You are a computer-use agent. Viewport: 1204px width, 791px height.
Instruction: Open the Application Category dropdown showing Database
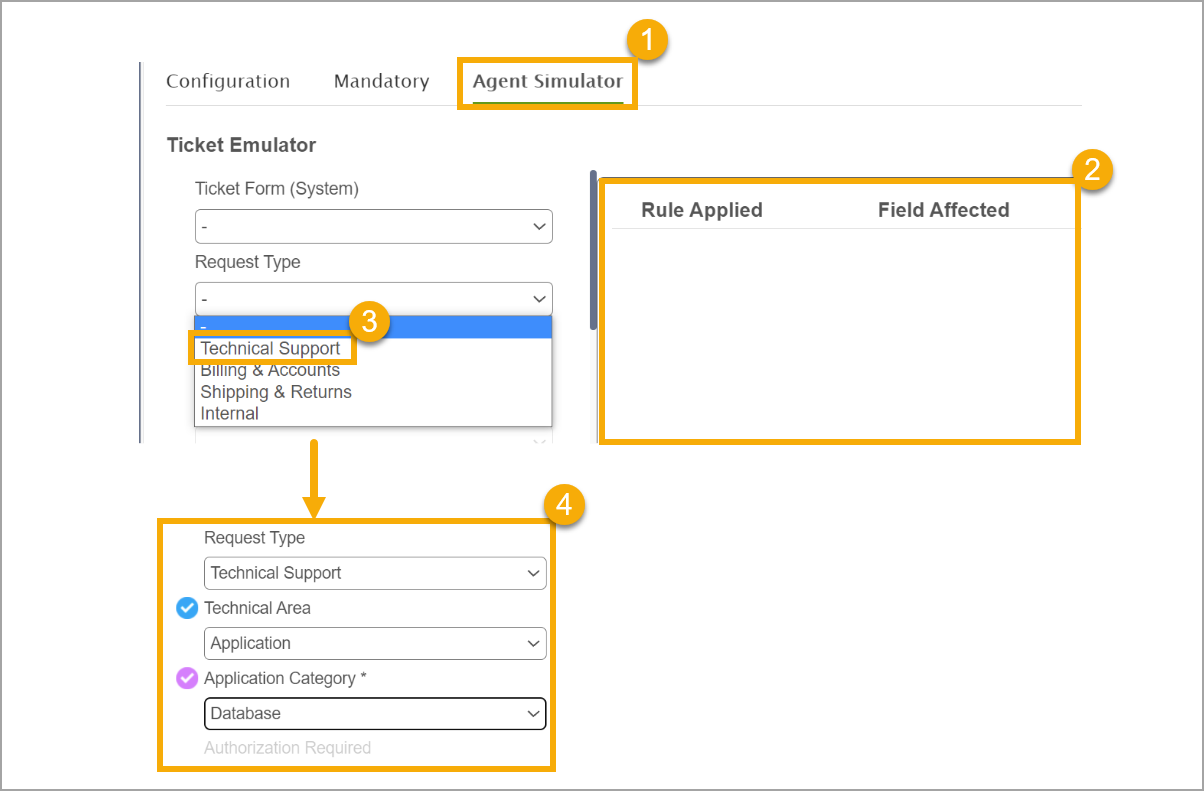click(x=375, y=713)
